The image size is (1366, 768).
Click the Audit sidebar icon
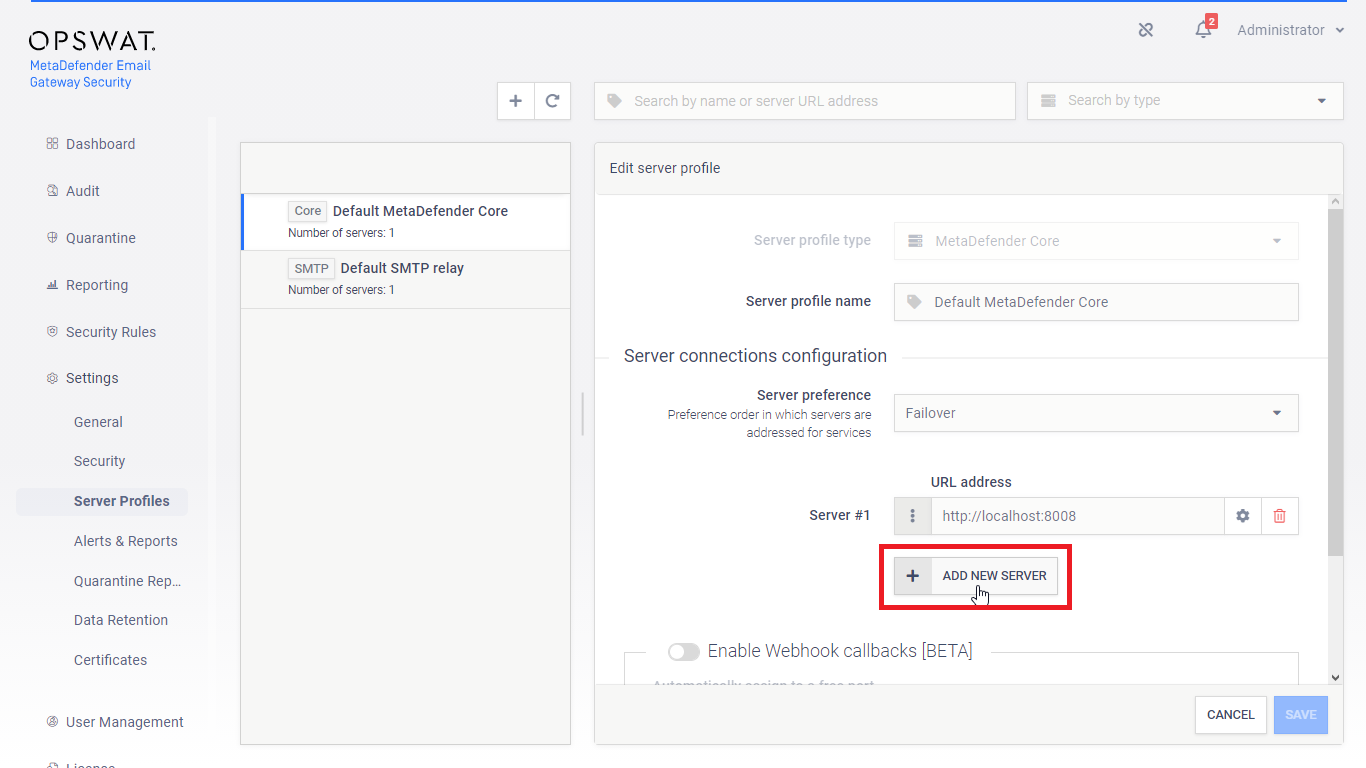coord(52,191)
